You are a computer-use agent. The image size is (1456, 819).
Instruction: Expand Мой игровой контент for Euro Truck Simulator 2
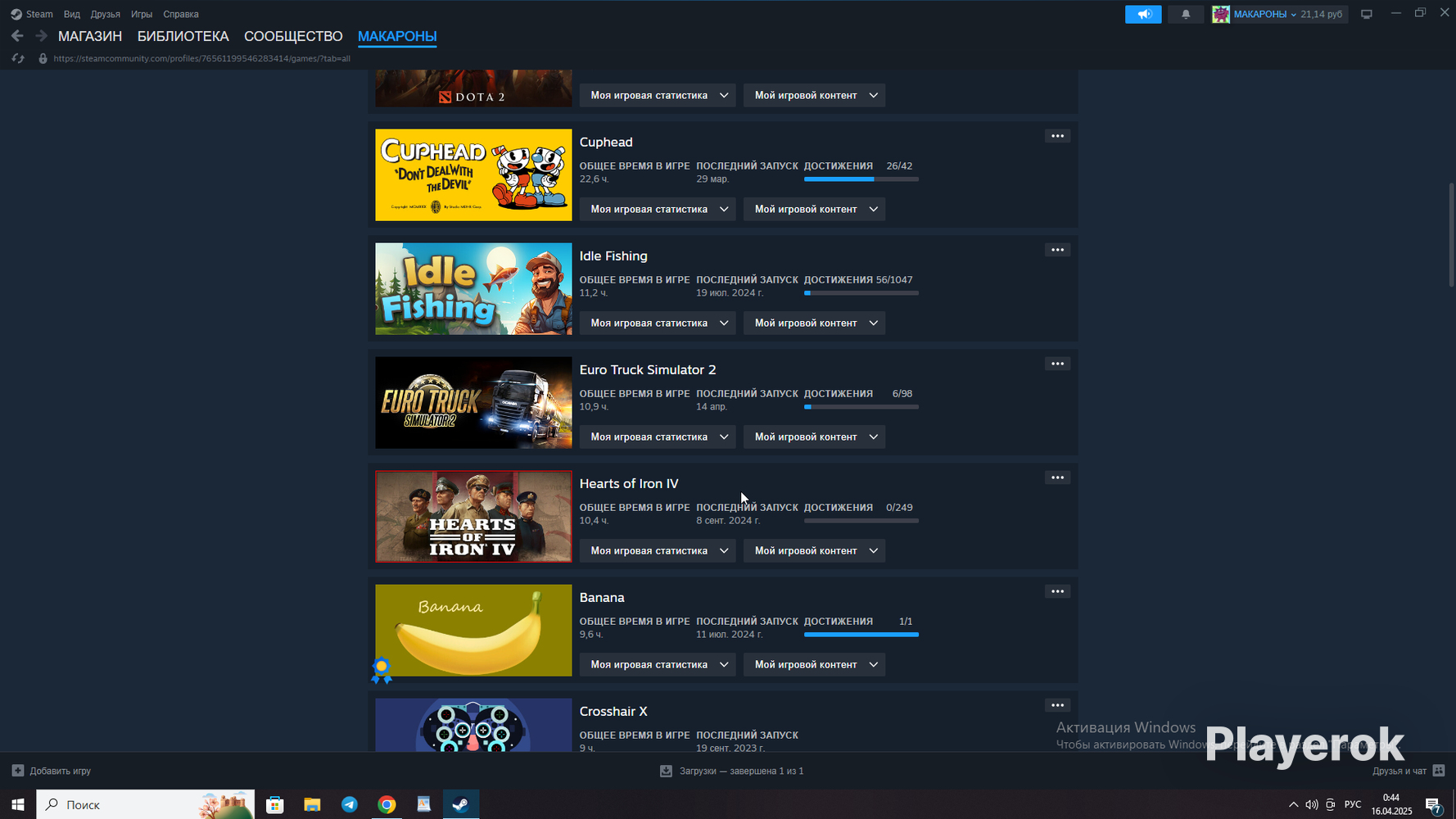pyautogui.click(x=815, y=437)
